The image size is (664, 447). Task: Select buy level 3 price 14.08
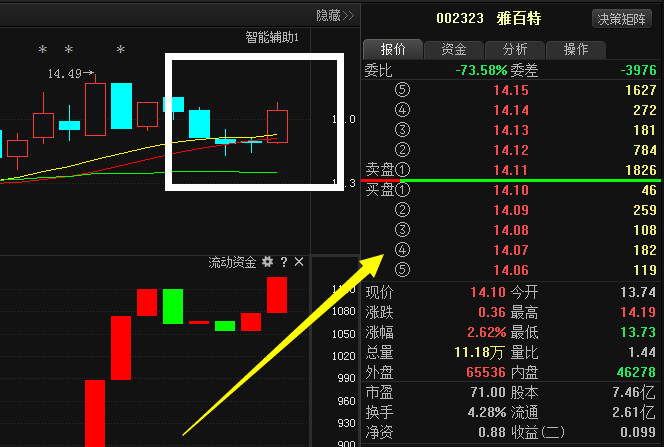[x=511, y=230]
